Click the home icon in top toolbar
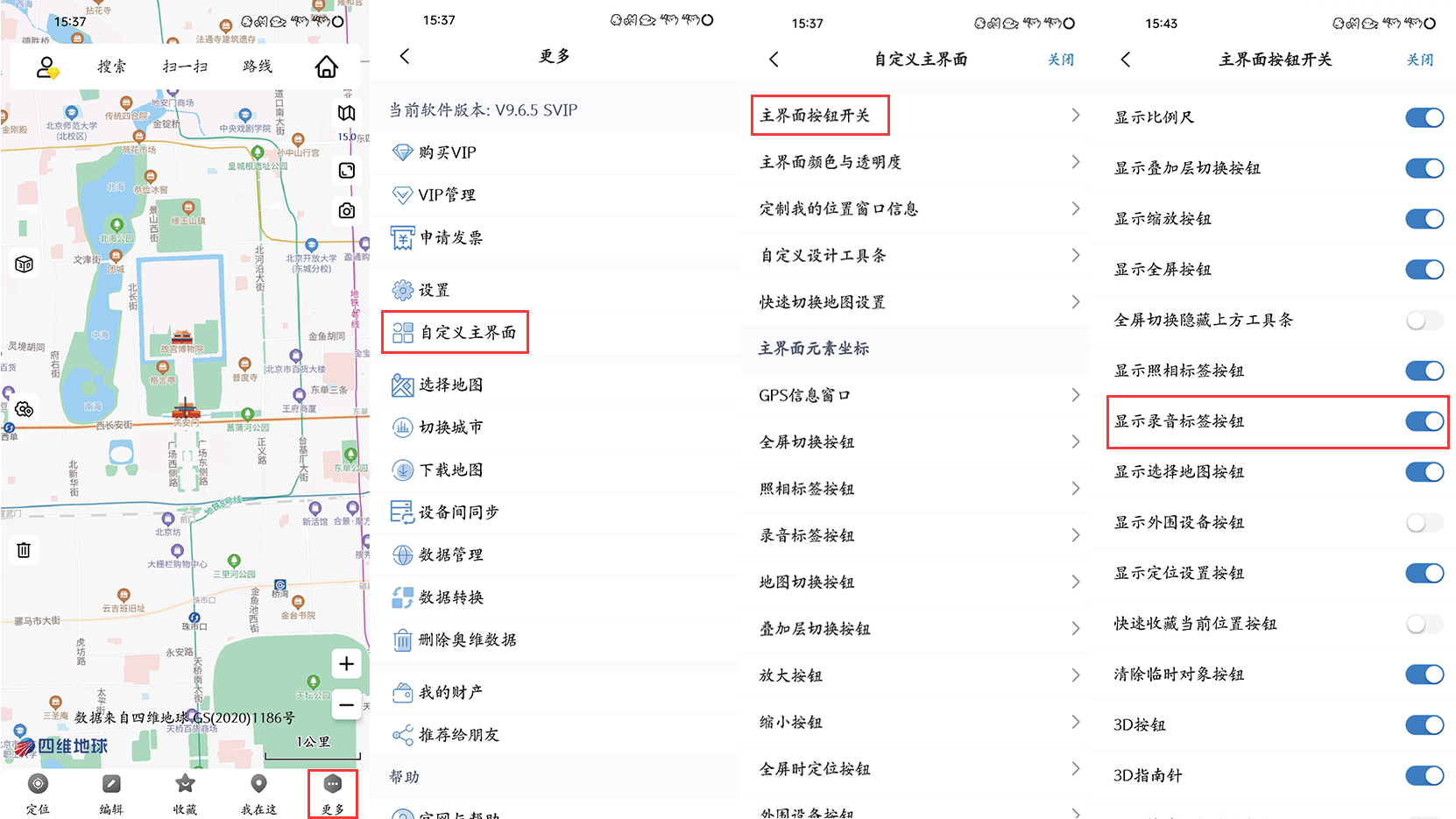1456x819 pixels. pos(326,67)
